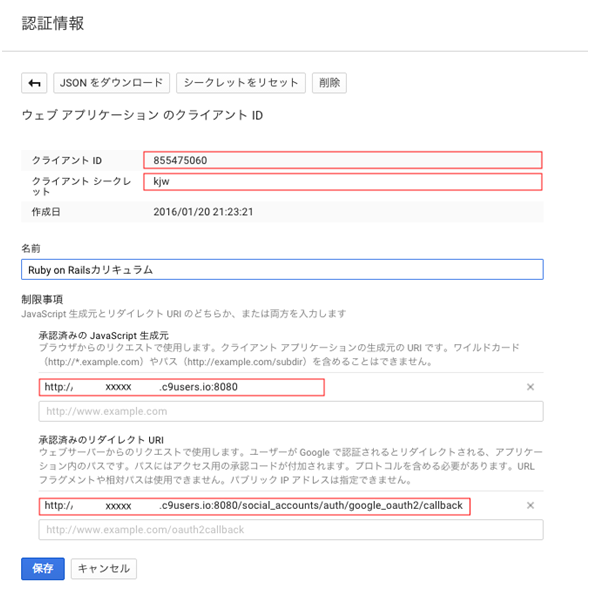The height and width of the screenshot is (604, 590).
Task: Click the 承認済みの JavaScript 生成元 label
Action: (x=104, y=336)
